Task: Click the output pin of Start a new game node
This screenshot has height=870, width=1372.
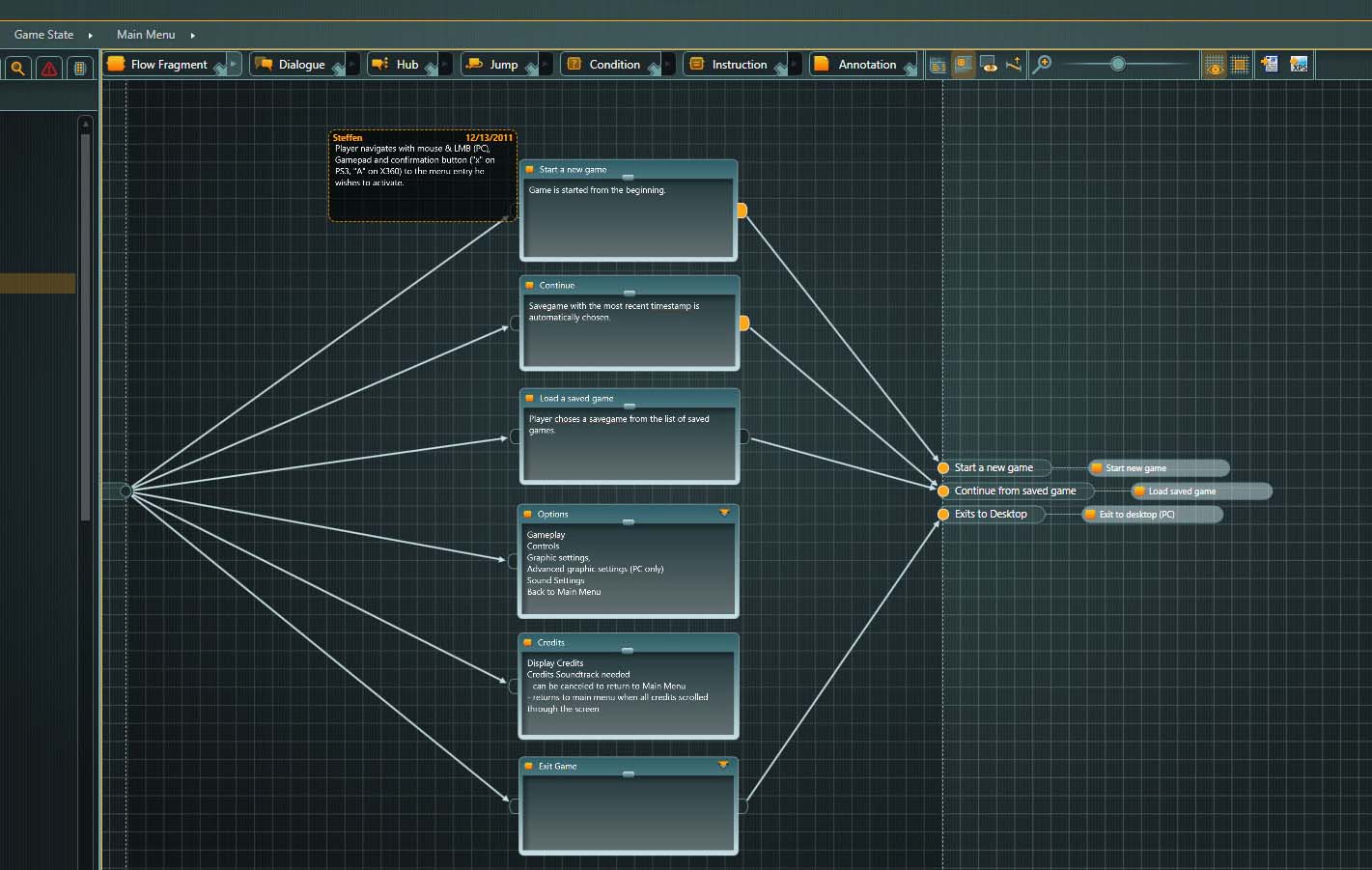Action: 742,210
